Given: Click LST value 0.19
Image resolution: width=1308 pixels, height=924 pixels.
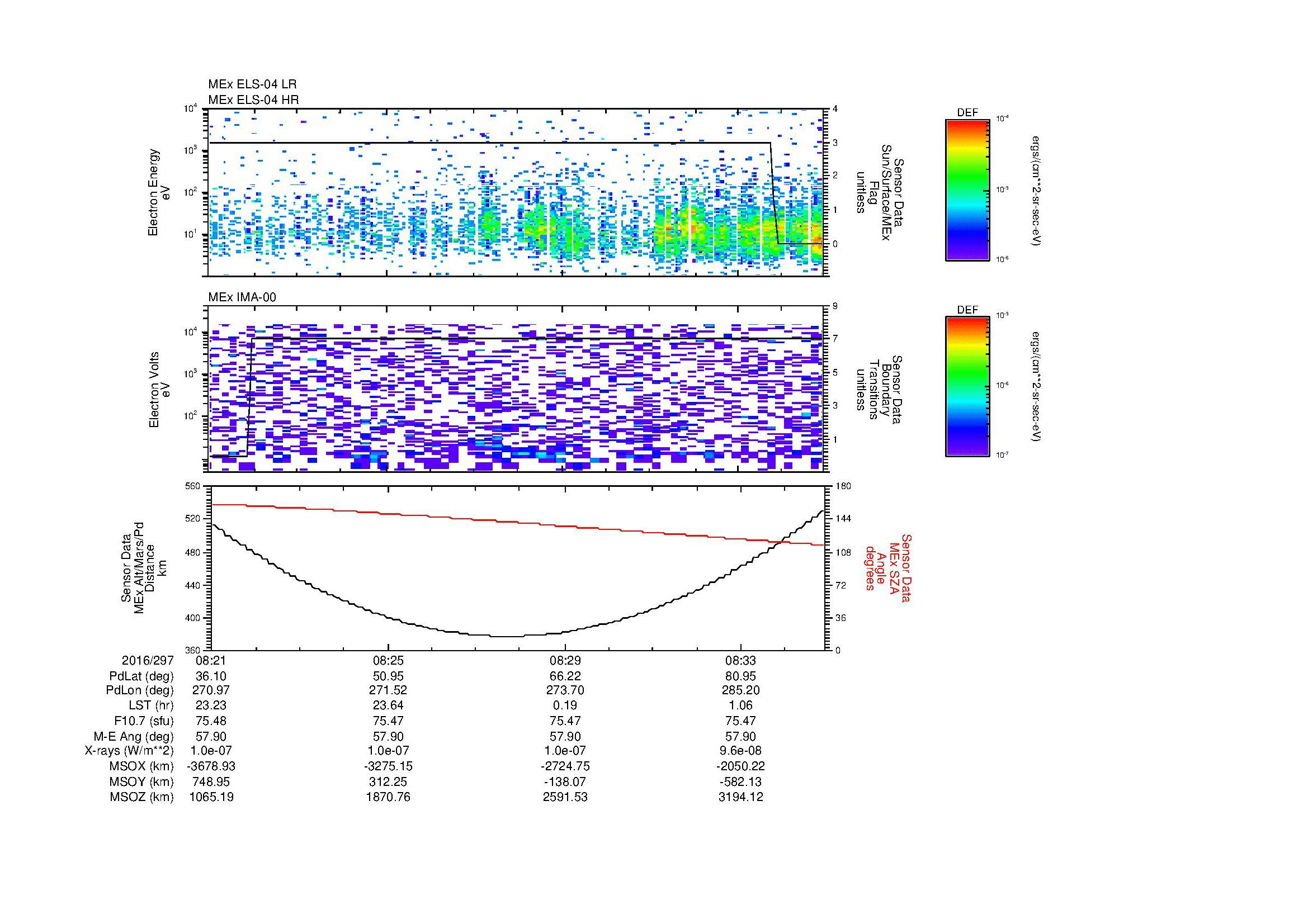Looking at the screenshot, I should coord(565,706).
